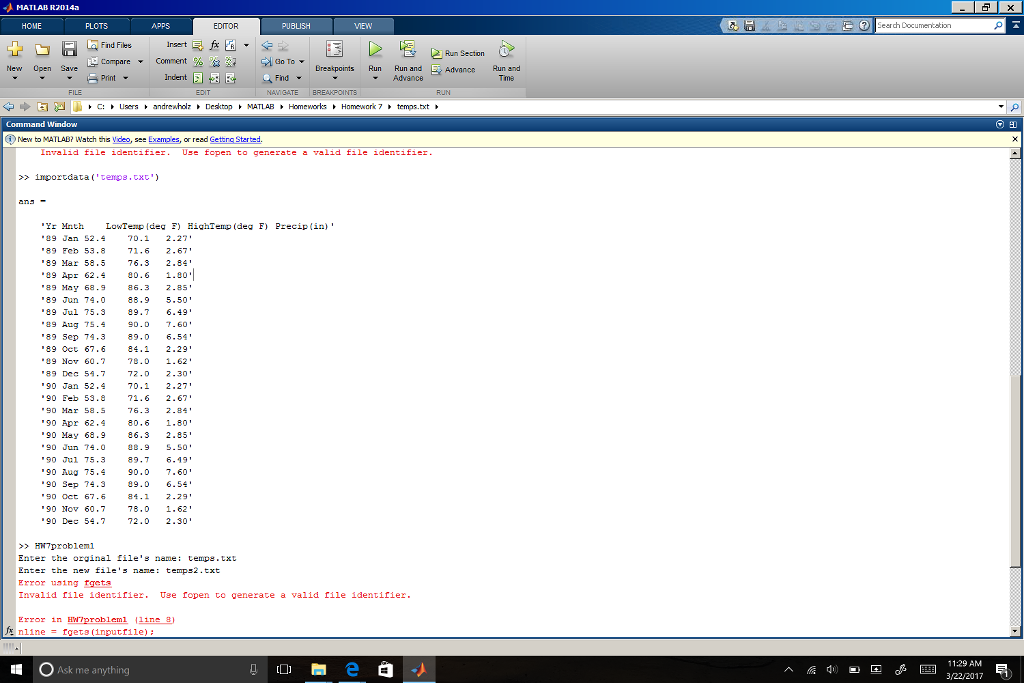
Task: Switch to the HOME tab
Action: (x=31, y=26)
